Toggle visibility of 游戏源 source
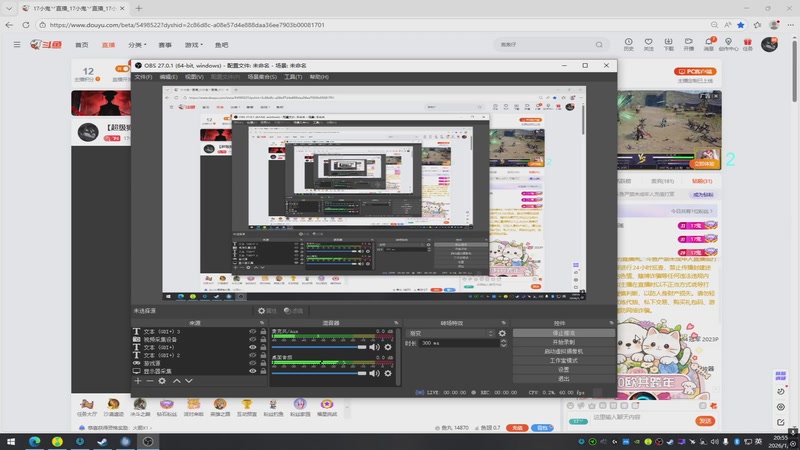800x450 pixels. 253,363
